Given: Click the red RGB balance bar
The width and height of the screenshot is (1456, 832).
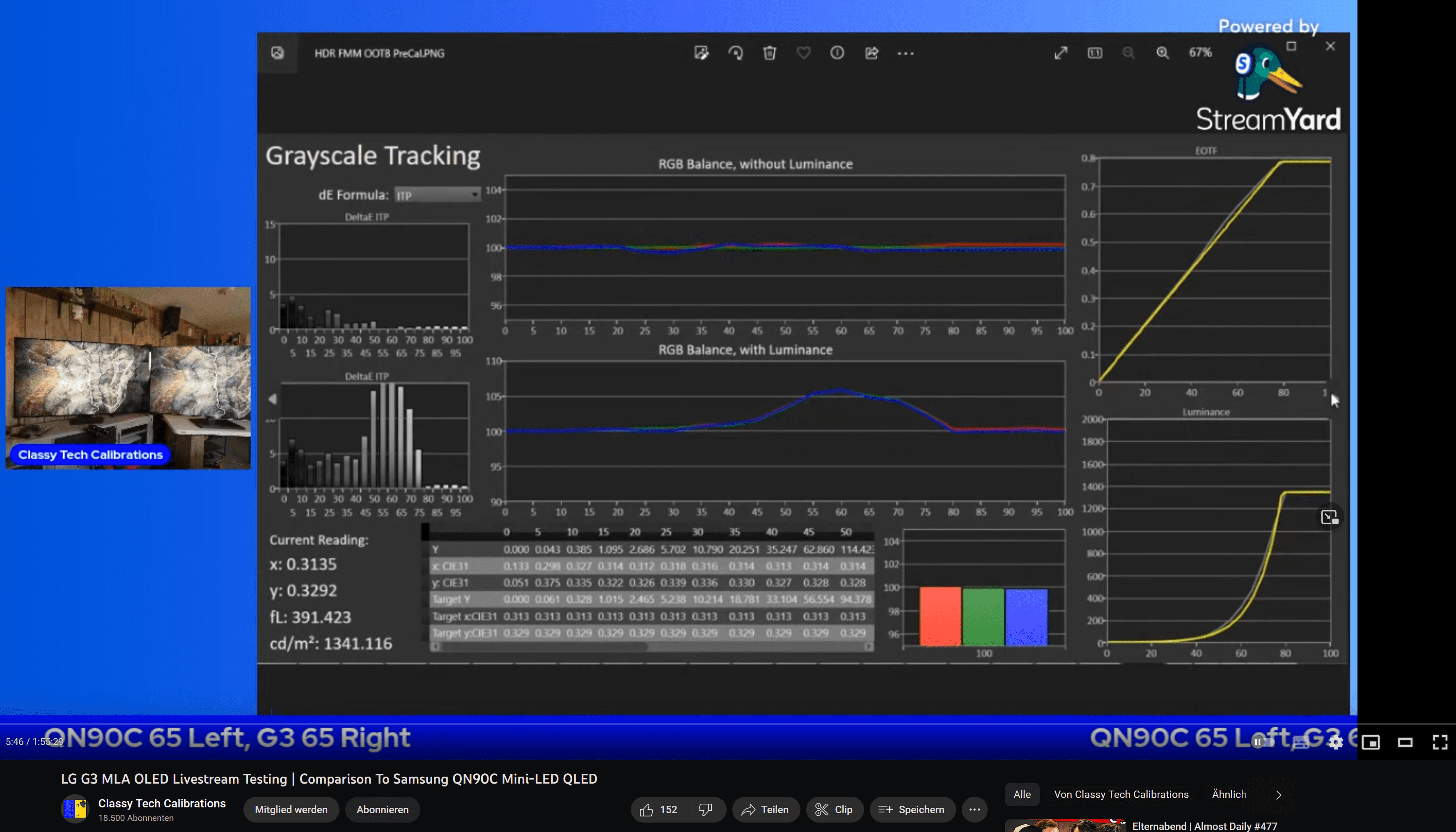Looking at the screenshot, I should (x=940, y=616).
